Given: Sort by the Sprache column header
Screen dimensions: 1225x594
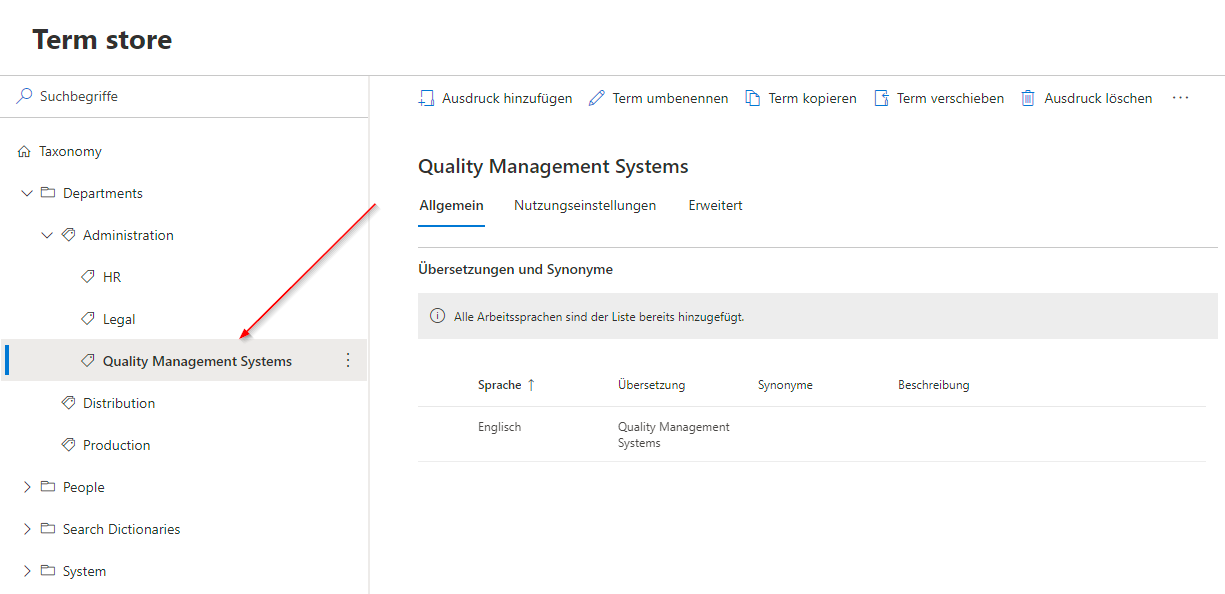Looking at the screenshot, I should click(x=500, y=385).
